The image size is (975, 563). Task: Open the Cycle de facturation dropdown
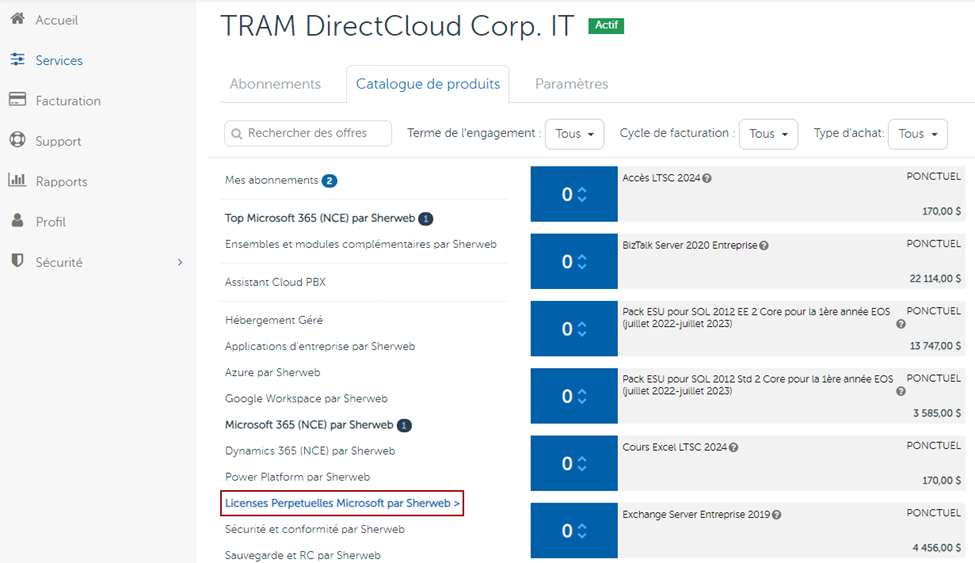[x=768, y=134]
